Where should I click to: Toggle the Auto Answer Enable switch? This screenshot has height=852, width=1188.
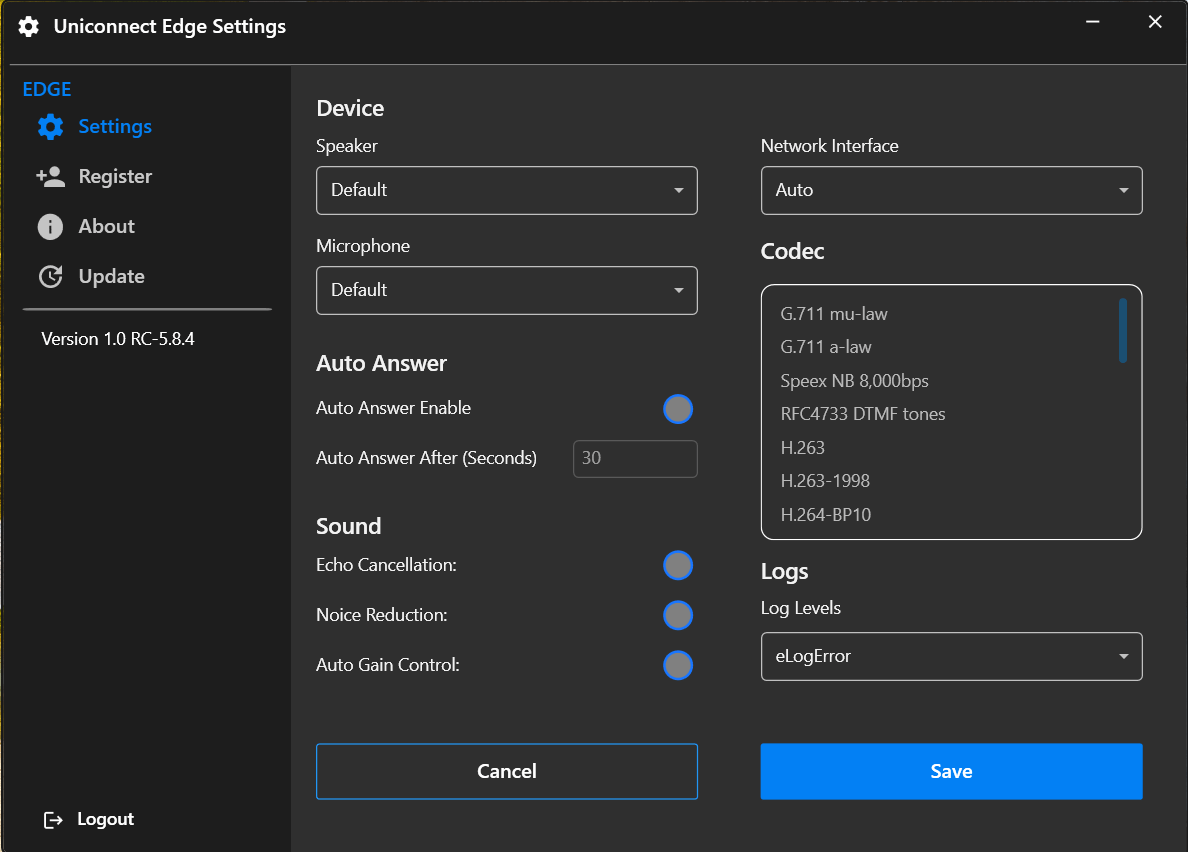tap(678, 409)
